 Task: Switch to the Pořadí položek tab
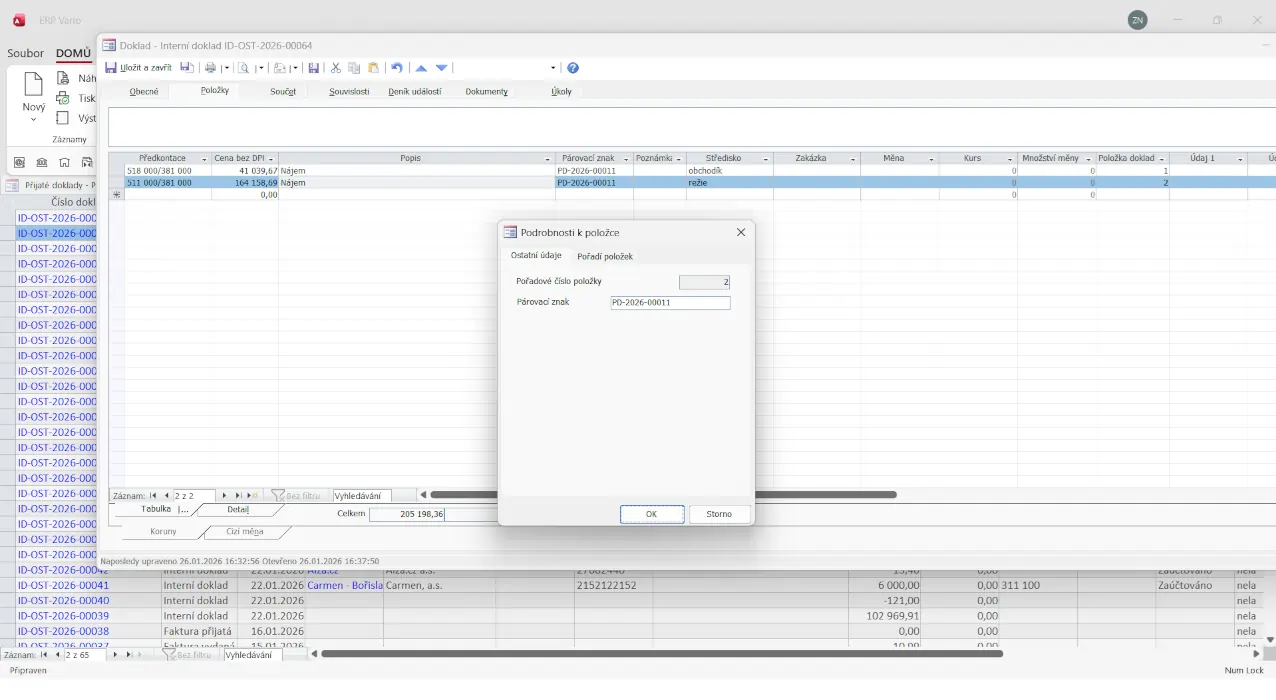pyautogui.click(x=605, y=256)
